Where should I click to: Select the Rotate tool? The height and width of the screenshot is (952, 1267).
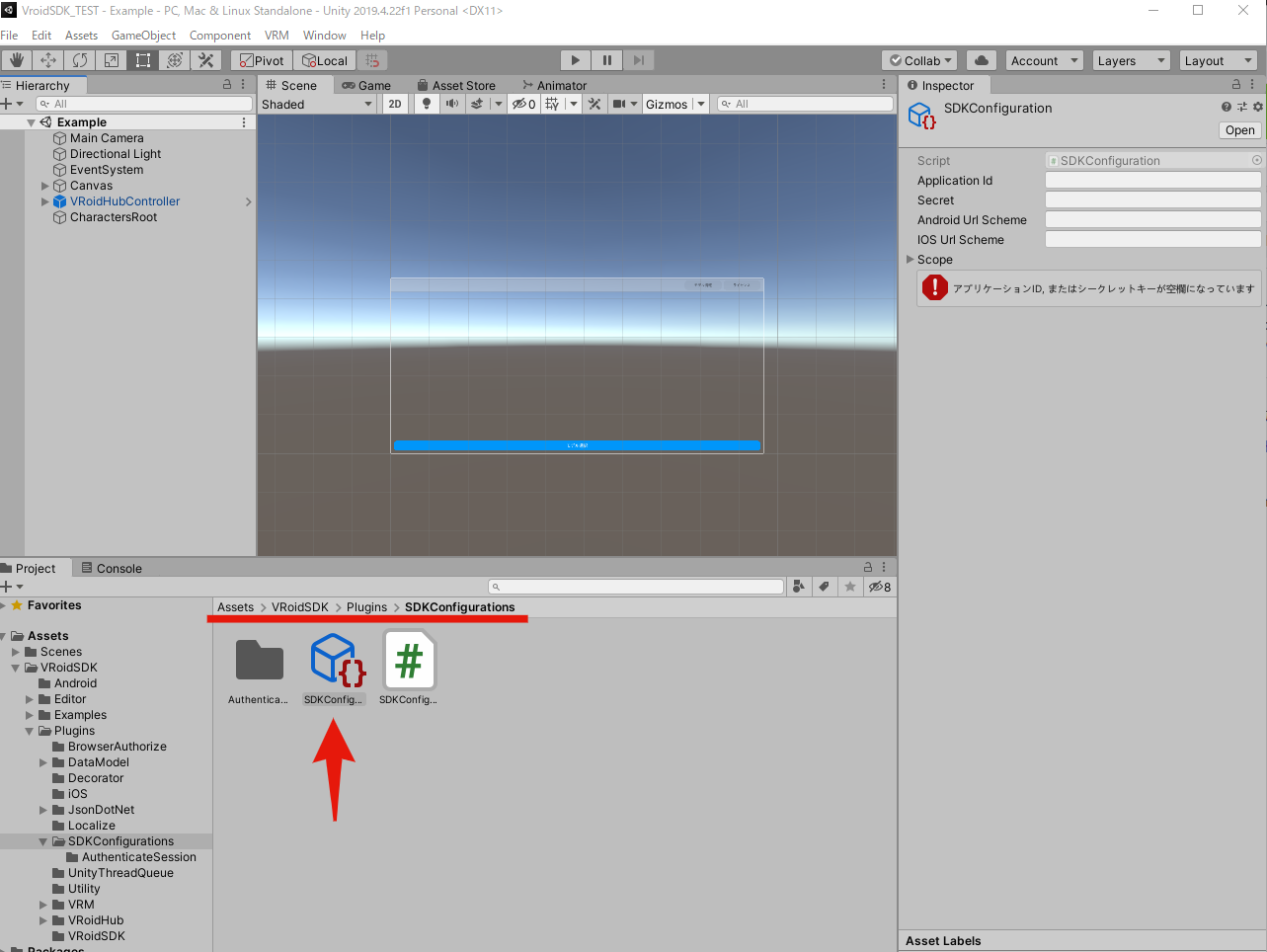tap(80, 60)
